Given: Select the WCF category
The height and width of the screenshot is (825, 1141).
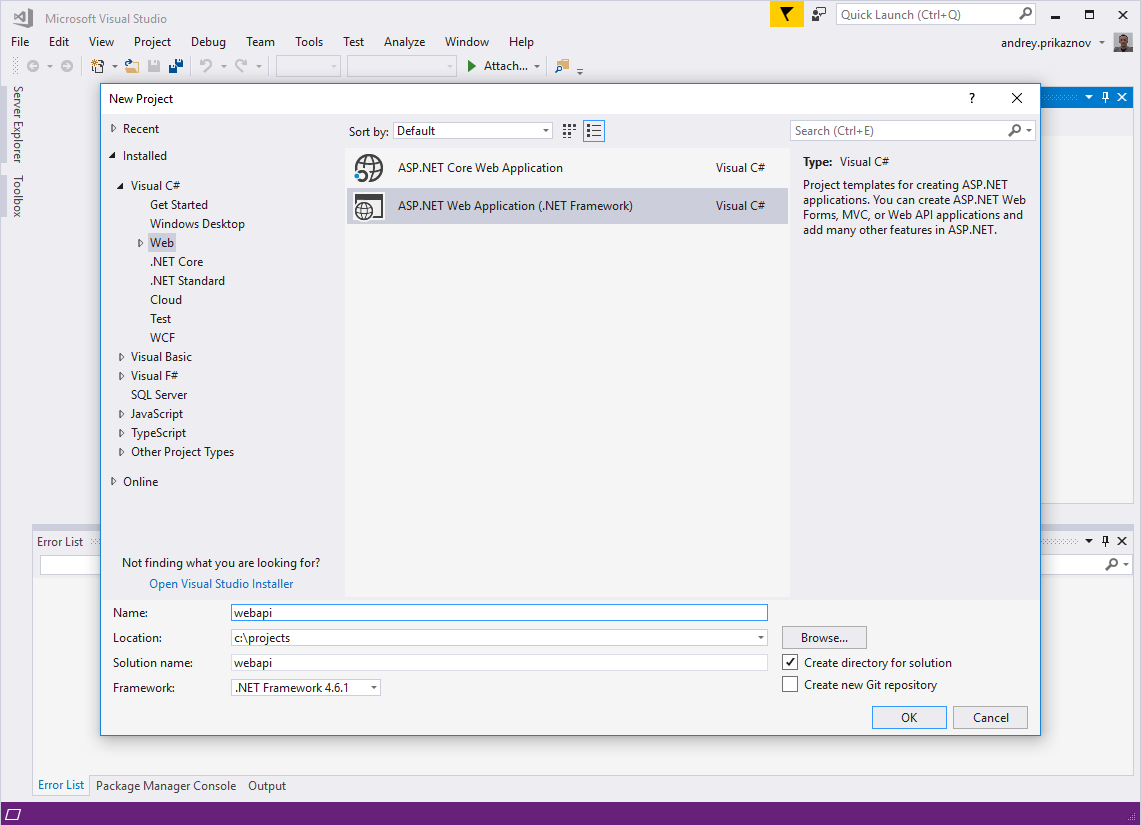Looking at the screenshot, I should pos(162,338).
